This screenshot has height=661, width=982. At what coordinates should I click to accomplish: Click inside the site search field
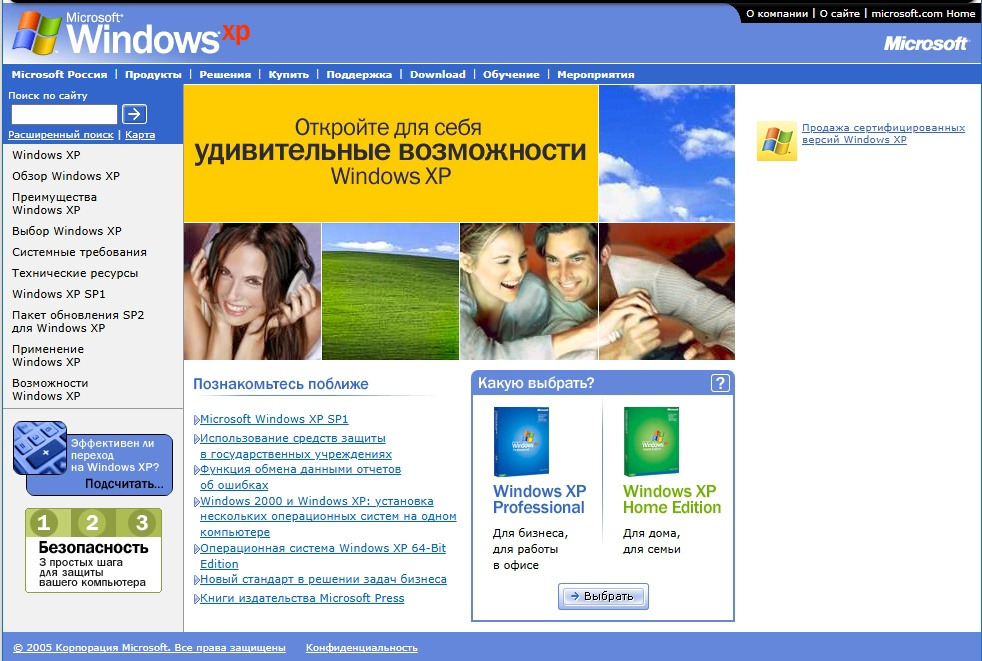(x=65, y=114)
